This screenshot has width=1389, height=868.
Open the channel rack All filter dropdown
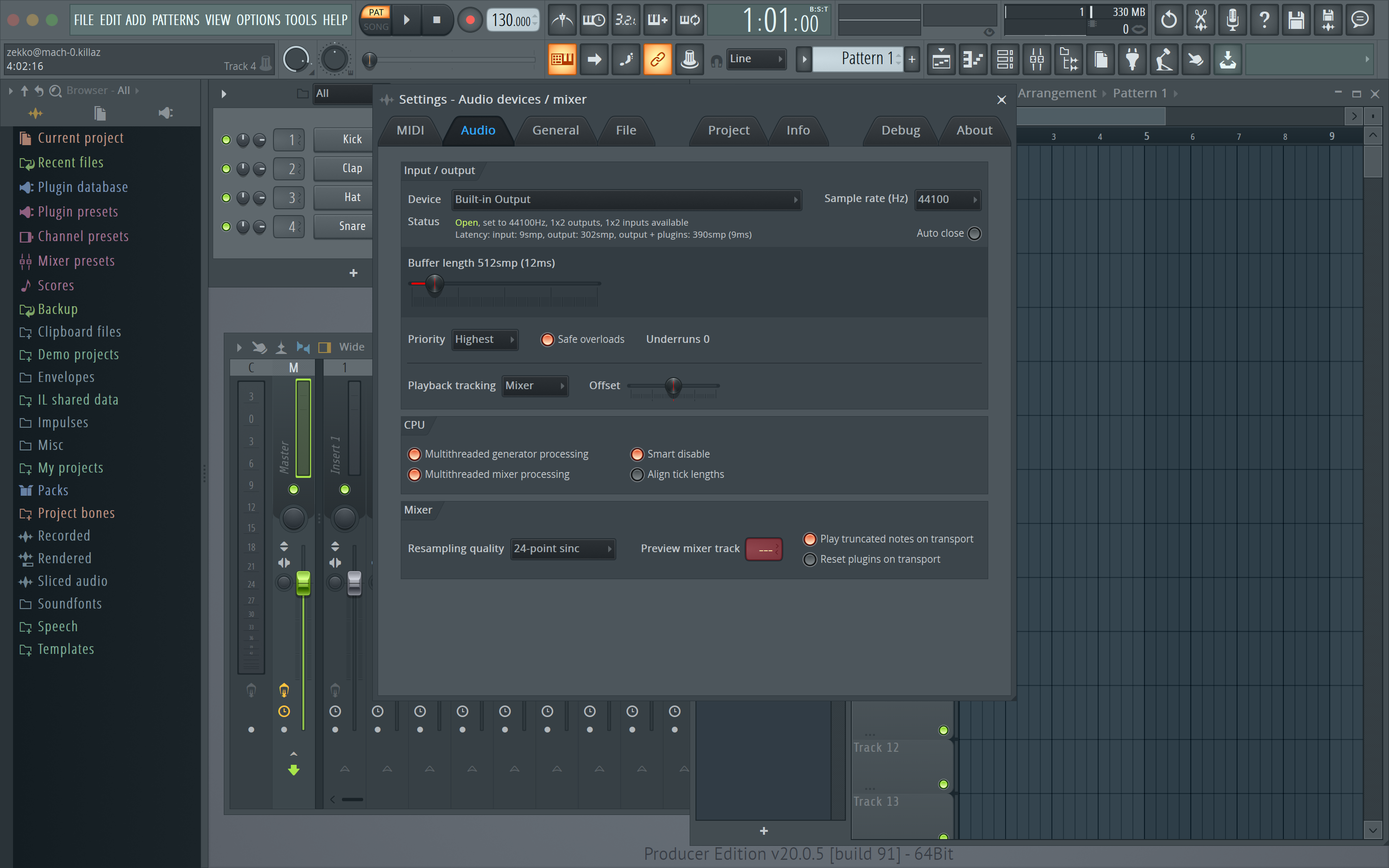343,94
